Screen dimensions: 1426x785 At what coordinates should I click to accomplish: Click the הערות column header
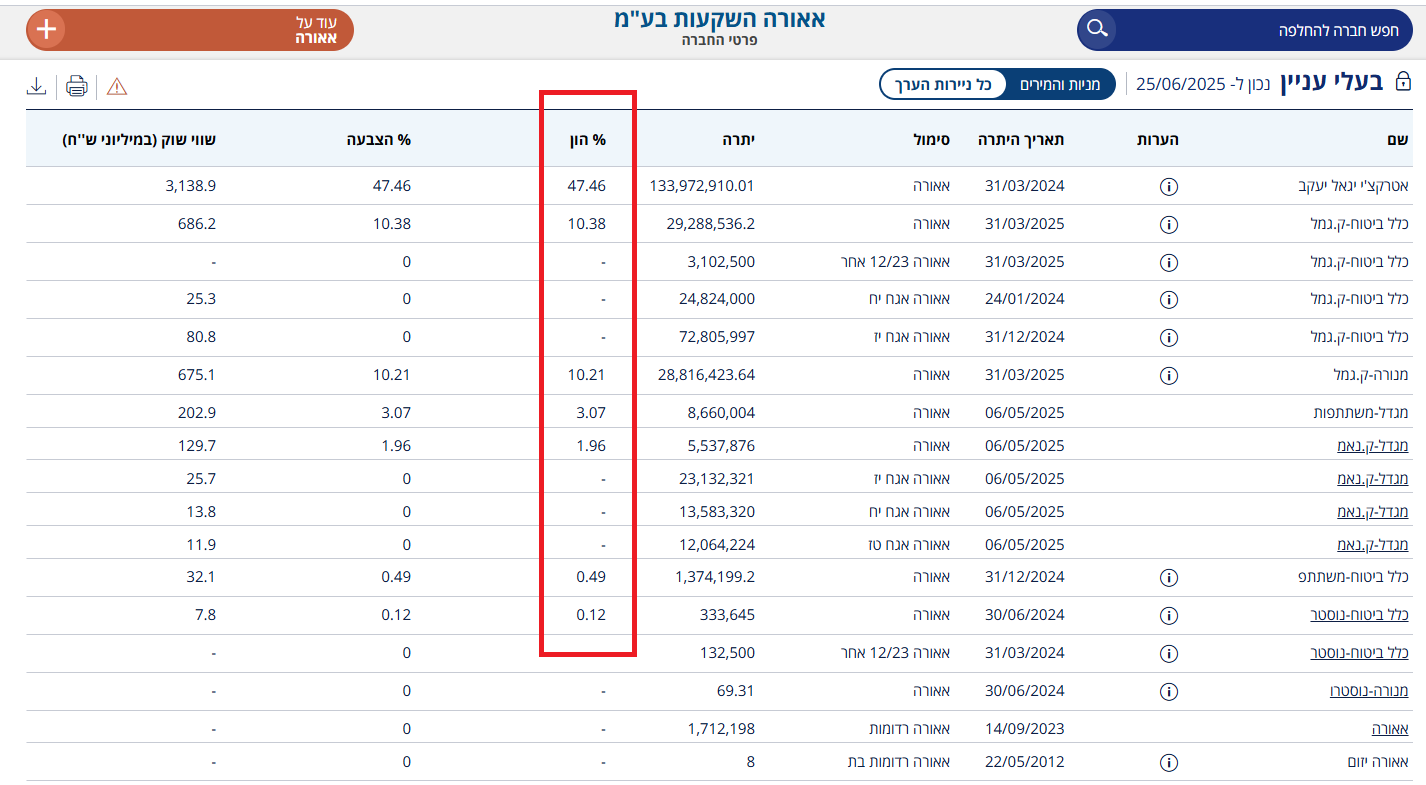point(1159,140)
